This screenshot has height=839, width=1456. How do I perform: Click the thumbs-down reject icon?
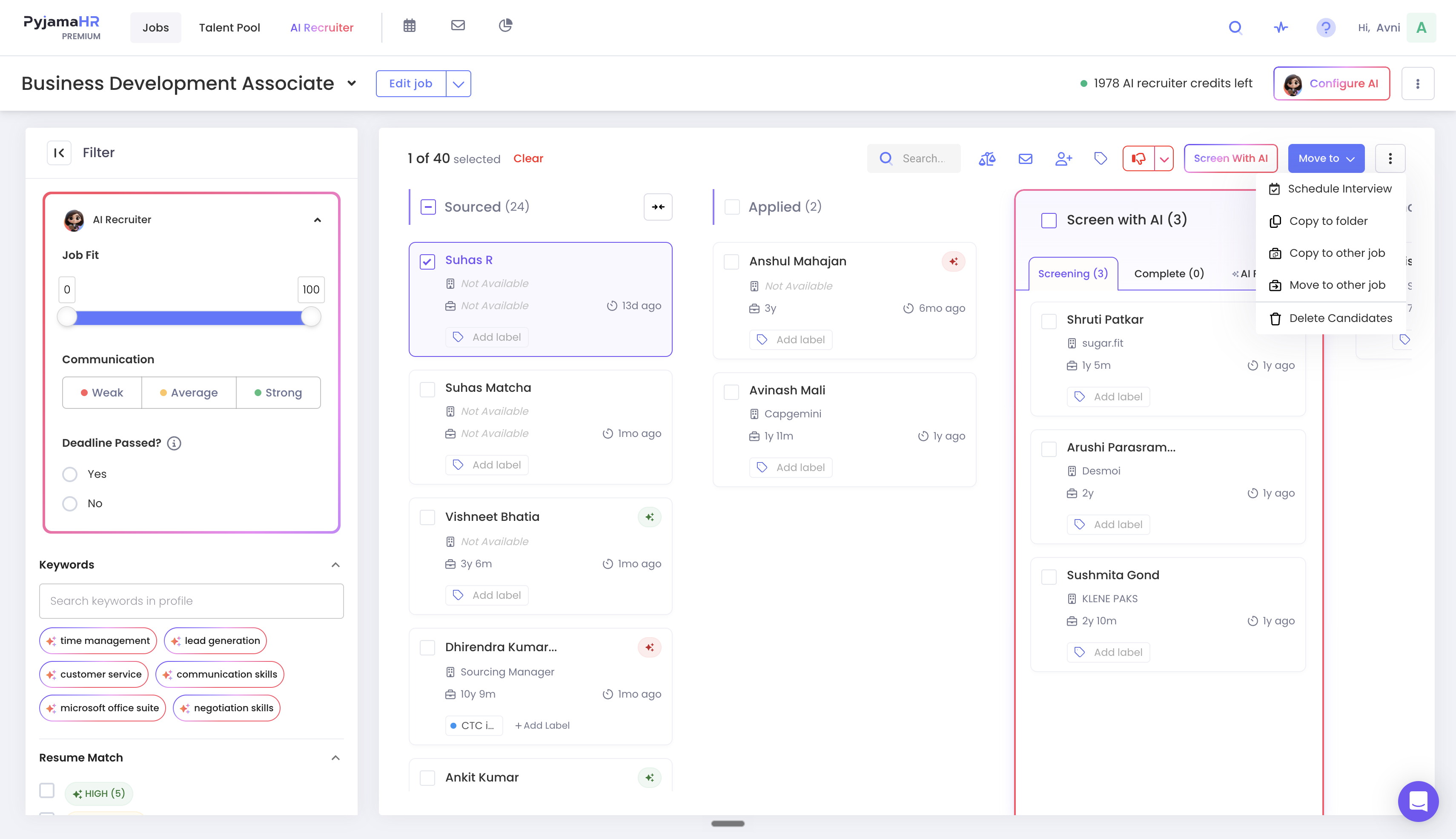1139,158
